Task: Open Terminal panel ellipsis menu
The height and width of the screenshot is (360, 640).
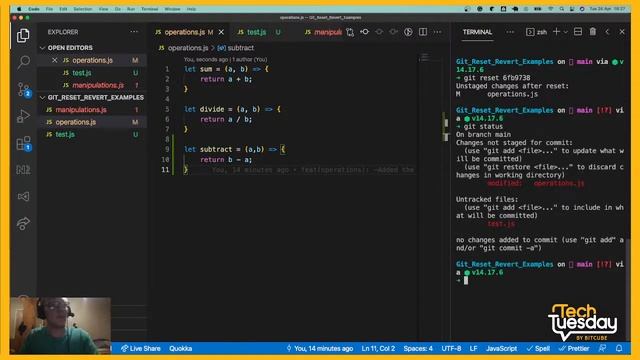Action: coord(510,32)
